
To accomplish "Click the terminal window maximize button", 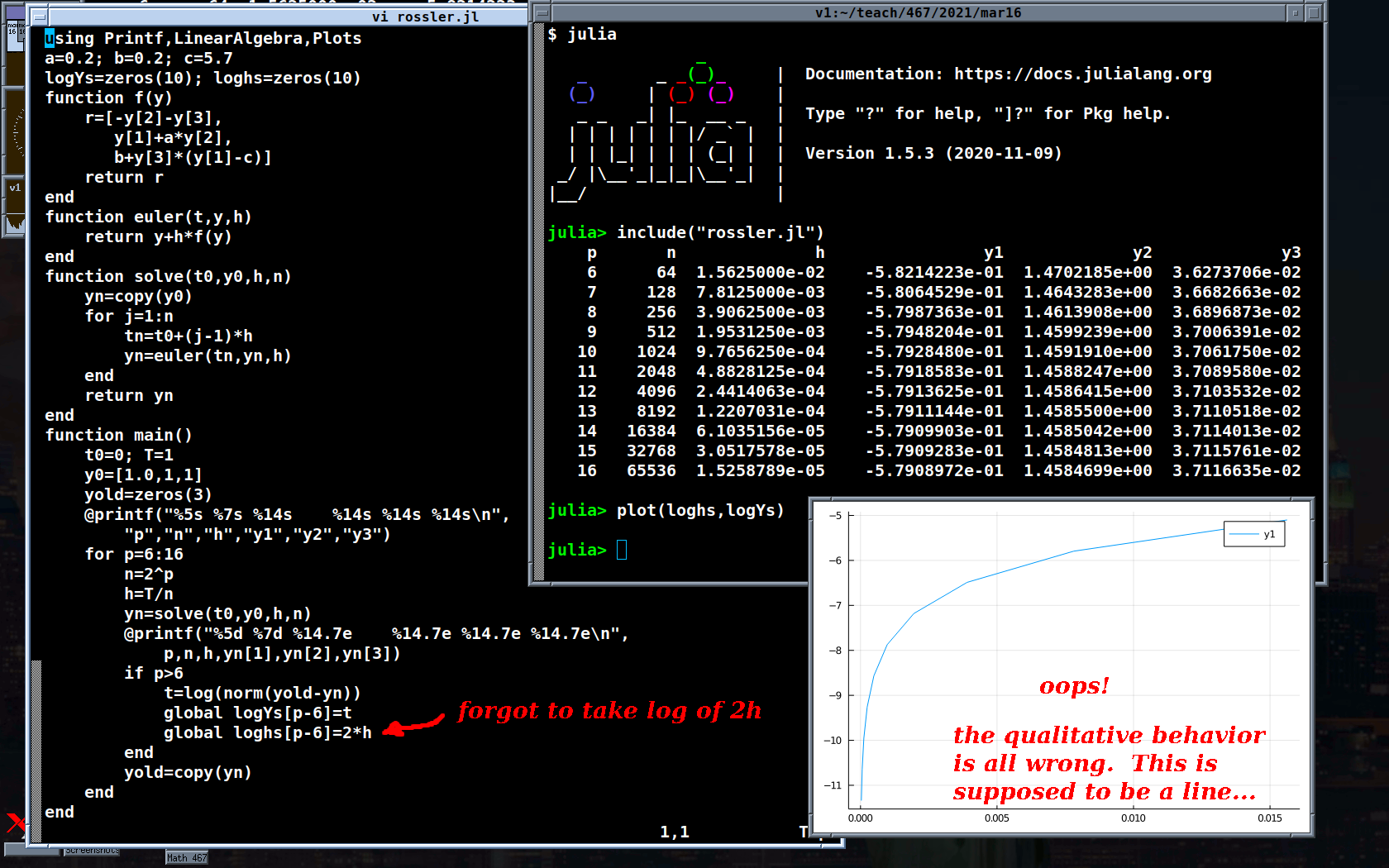I will [1313, 12].
